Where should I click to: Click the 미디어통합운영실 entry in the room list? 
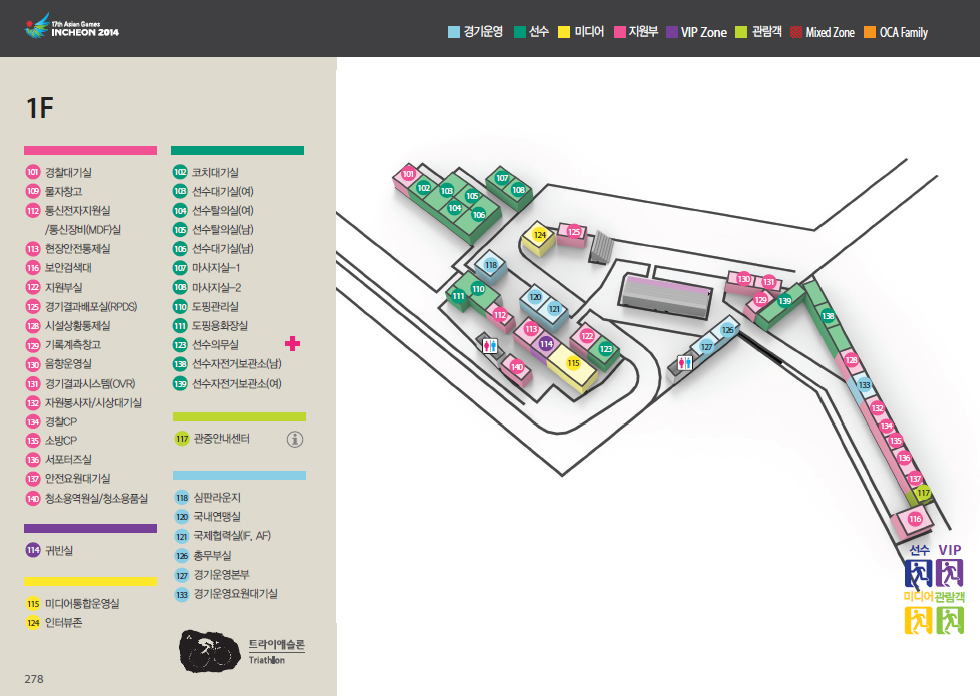click(x=72, y=604)
